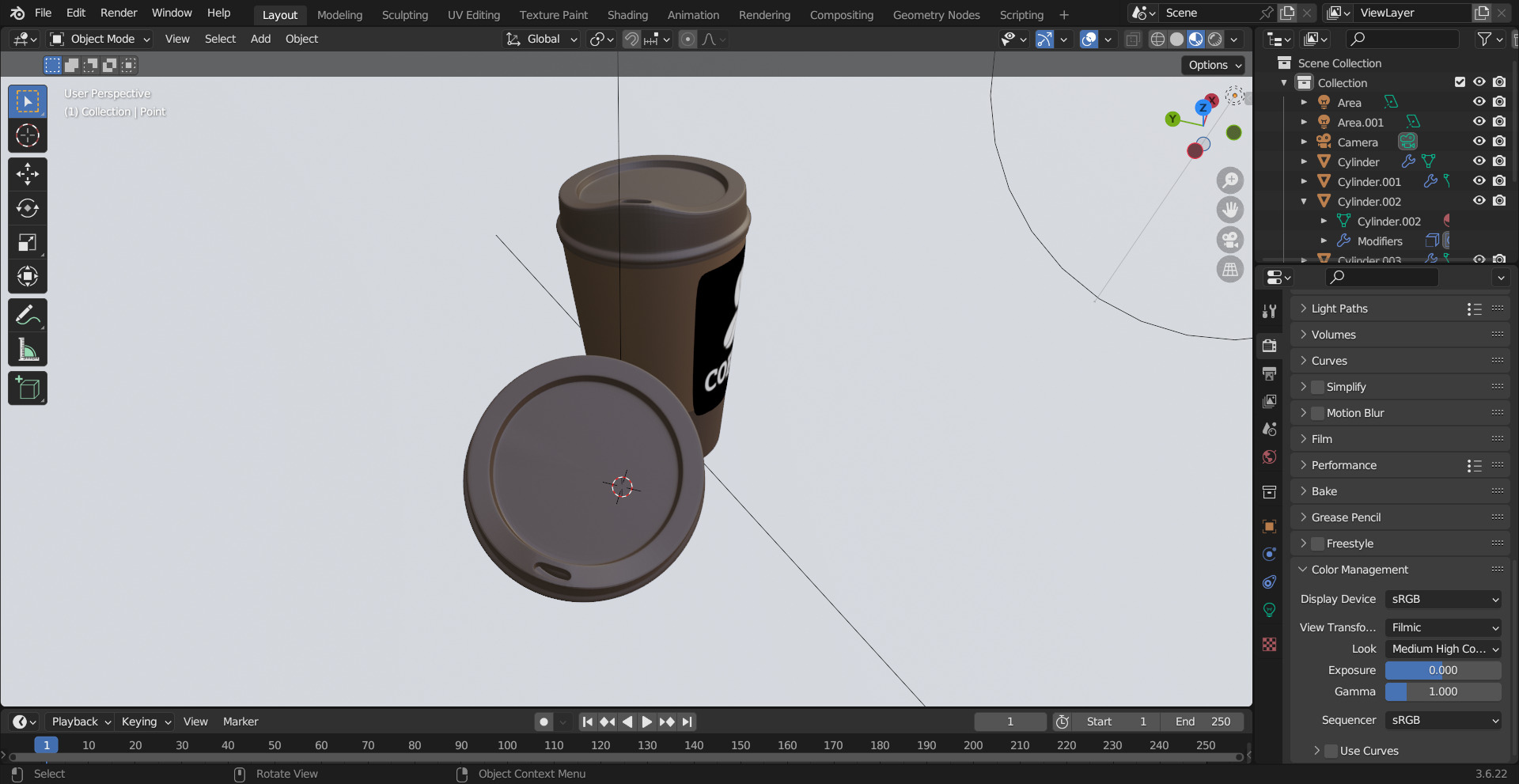Switch perspective/orthographic grid icon

1230,270
